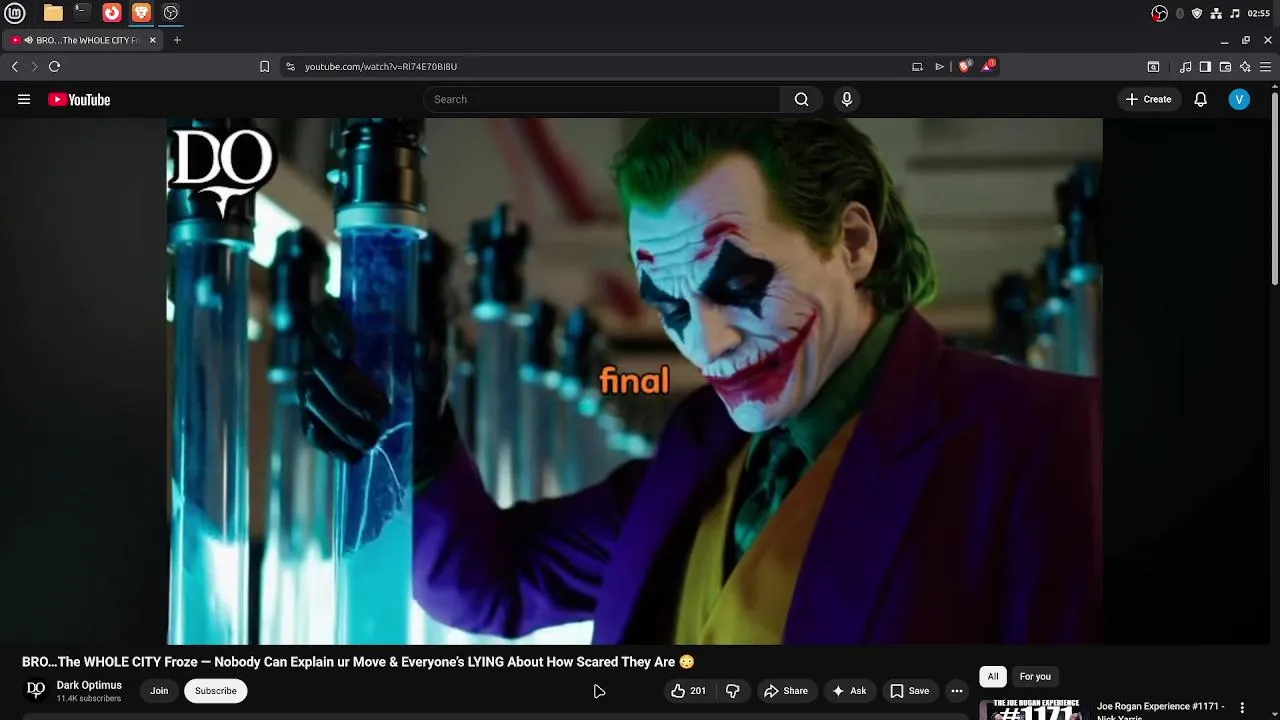Select the All filter chip
The width and height of the screenshot is (1280, 720).
click(x=993, y=677)
